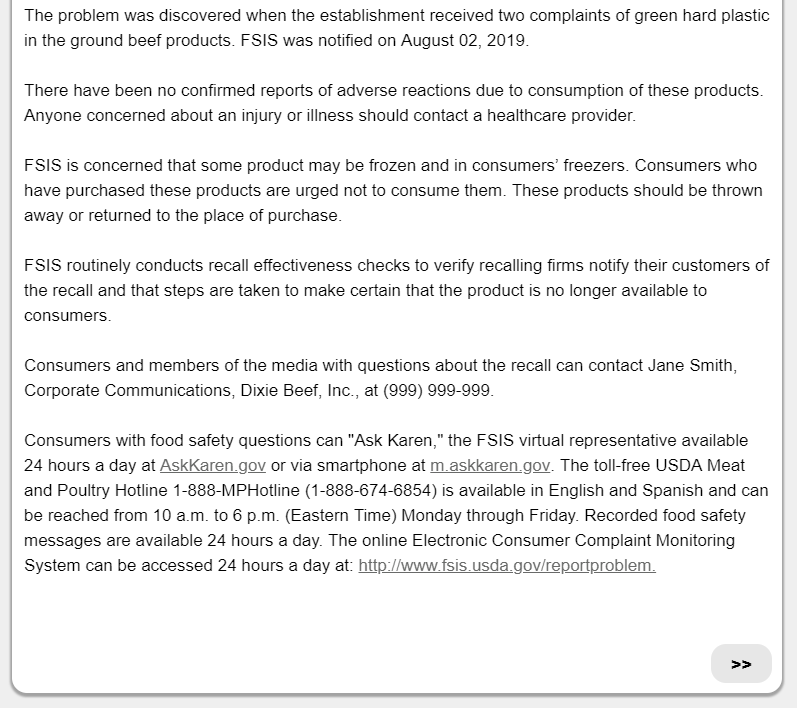
Task: Open the fsis.usda.gov/reportproblem link
Action: [x=506, y=565]
